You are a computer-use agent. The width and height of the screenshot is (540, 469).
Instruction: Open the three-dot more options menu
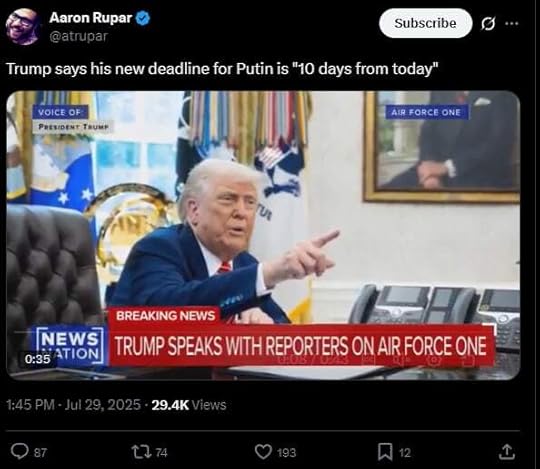(512, 23)
